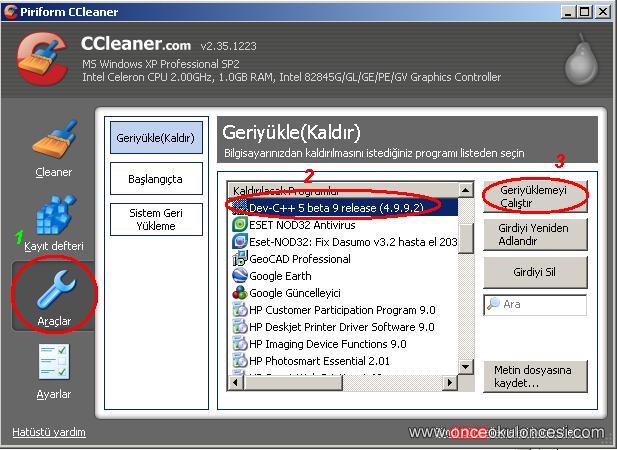Viewport: 617px width, 450px height.
Task: Minimize the Piriform CCleaner window
Action: click(567, 12)
